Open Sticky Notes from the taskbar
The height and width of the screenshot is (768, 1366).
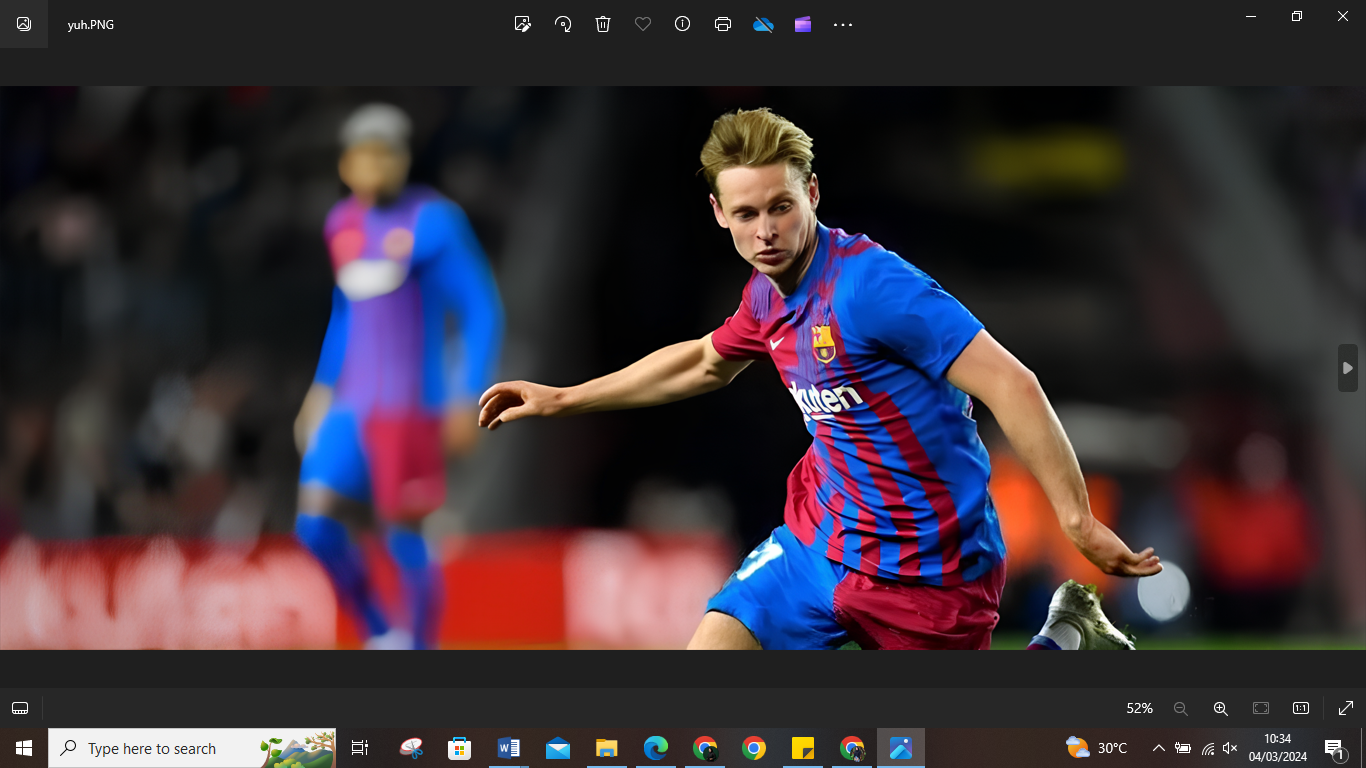pos(803,748)
